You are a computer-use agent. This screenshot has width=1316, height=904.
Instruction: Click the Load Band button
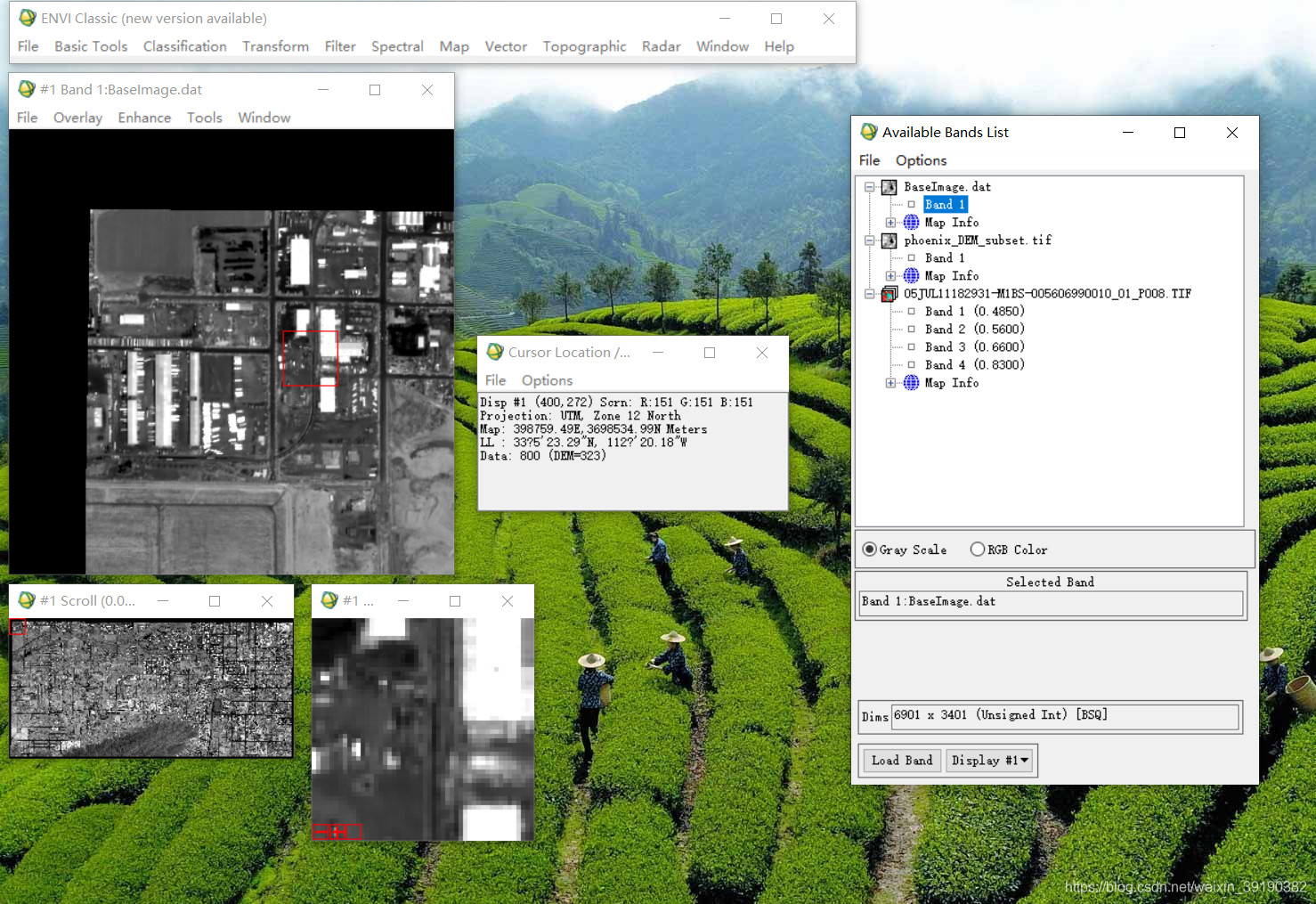click(902, 761)
